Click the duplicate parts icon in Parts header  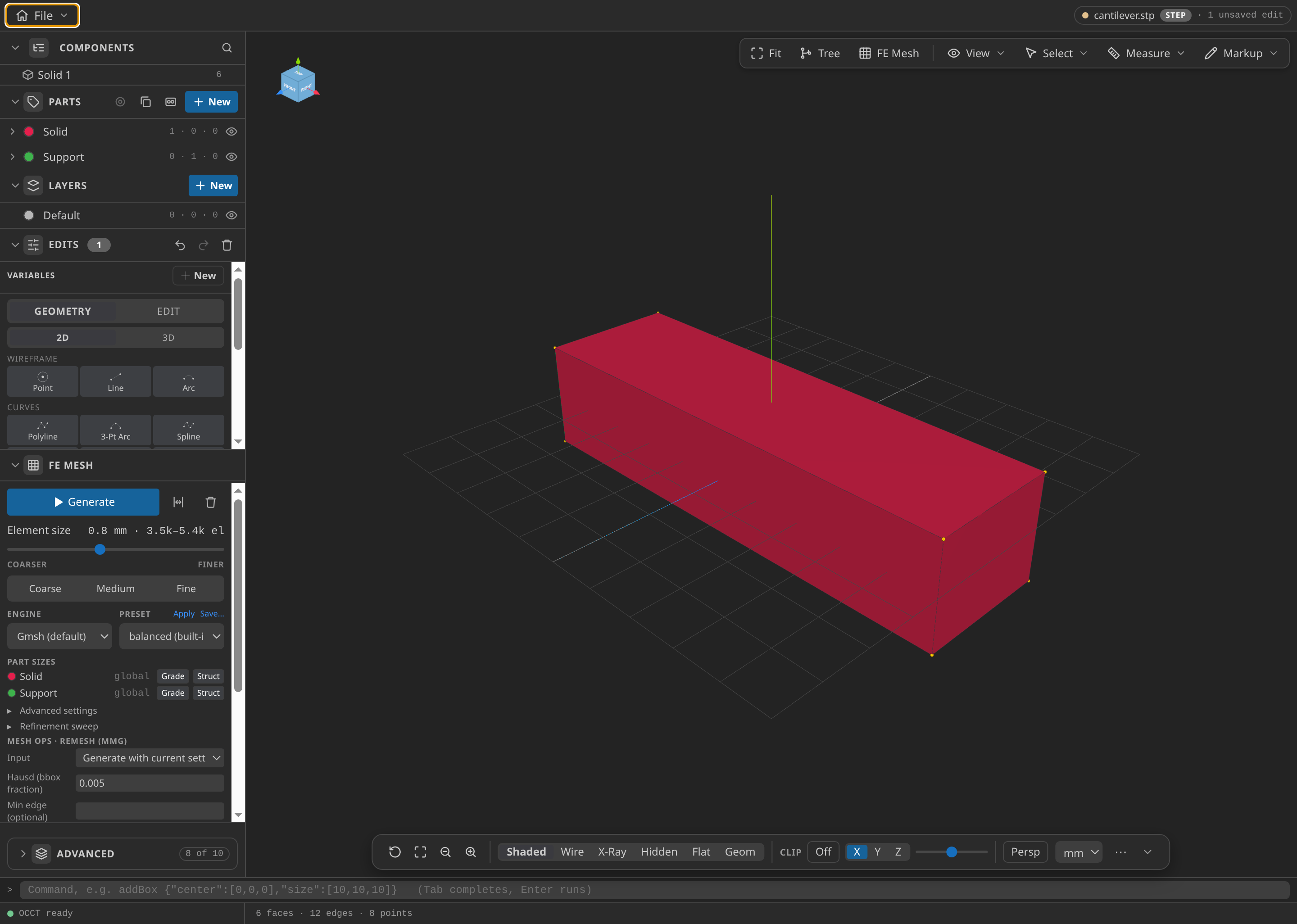pyautogui.click(x=145, y=102)
